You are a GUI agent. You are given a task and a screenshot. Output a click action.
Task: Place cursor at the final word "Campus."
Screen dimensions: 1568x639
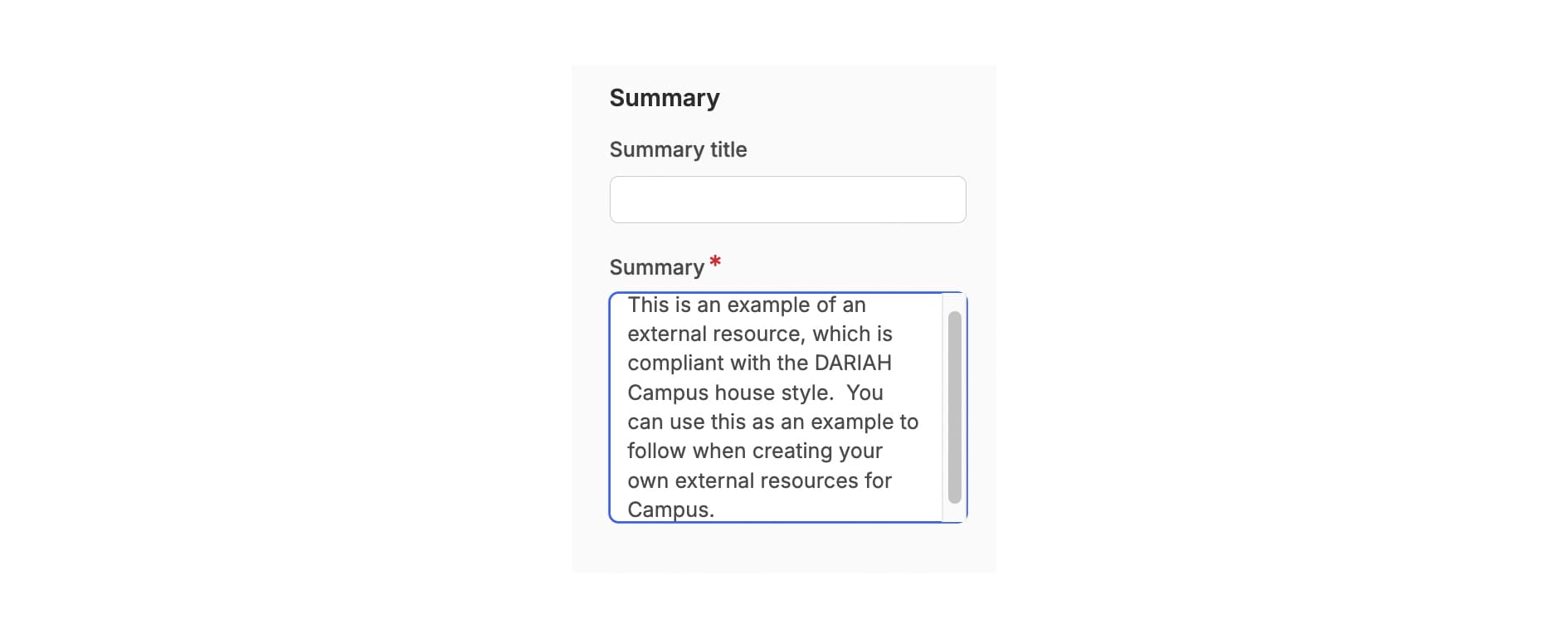(670, 510)
